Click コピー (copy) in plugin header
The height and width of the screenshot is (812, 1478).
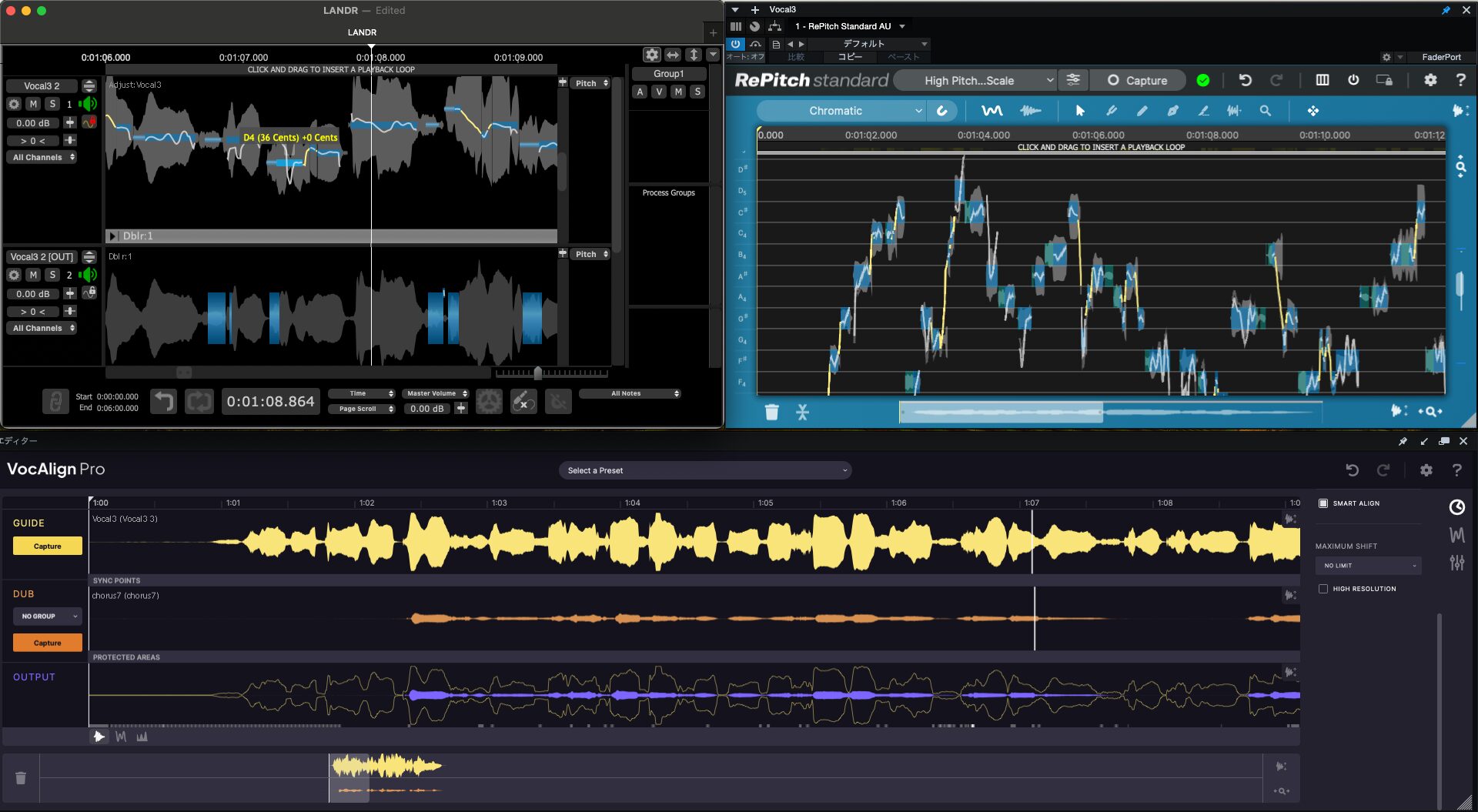[x=850, y=57]
